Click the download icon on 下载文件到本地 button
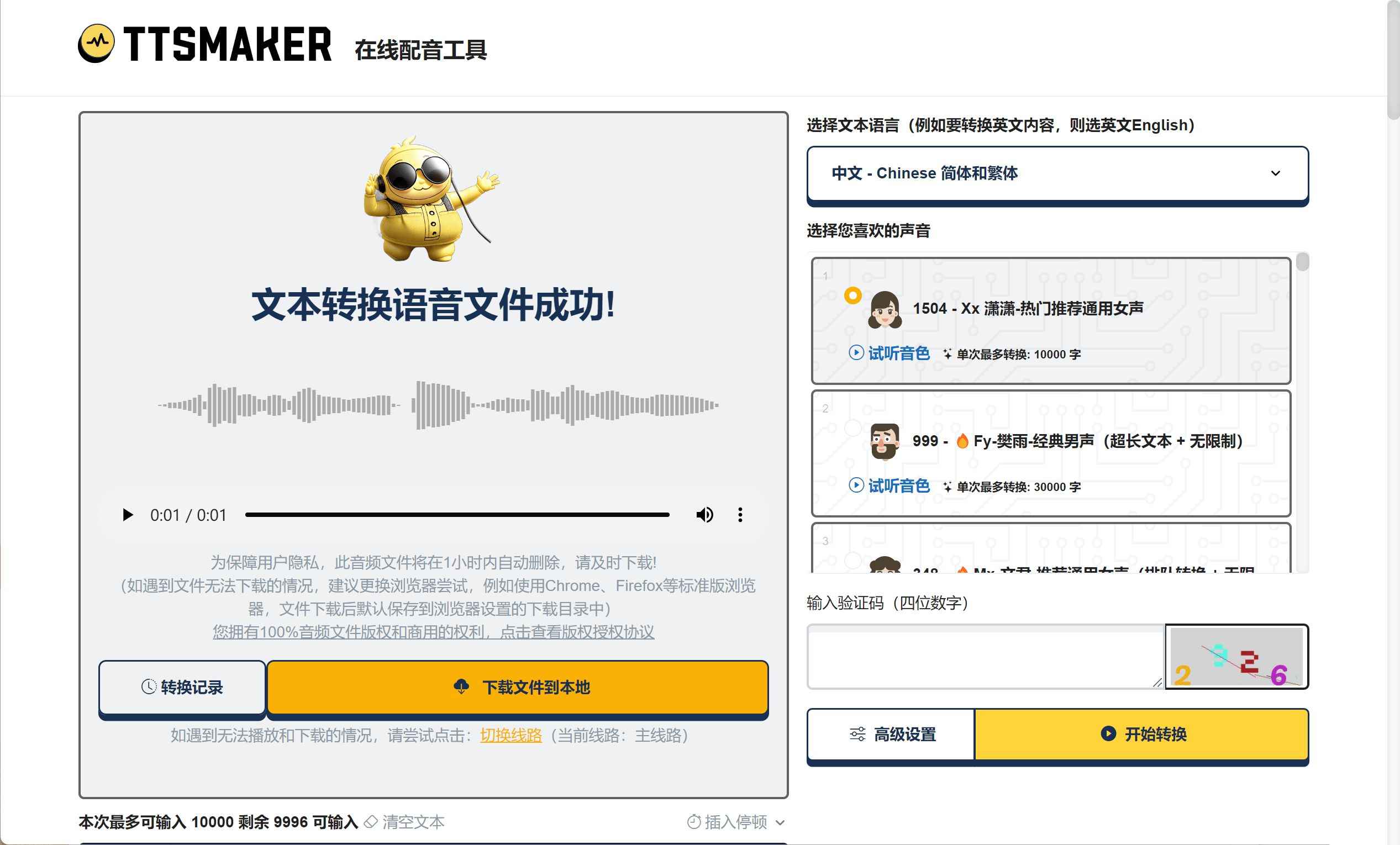 (x=461, y=686)
